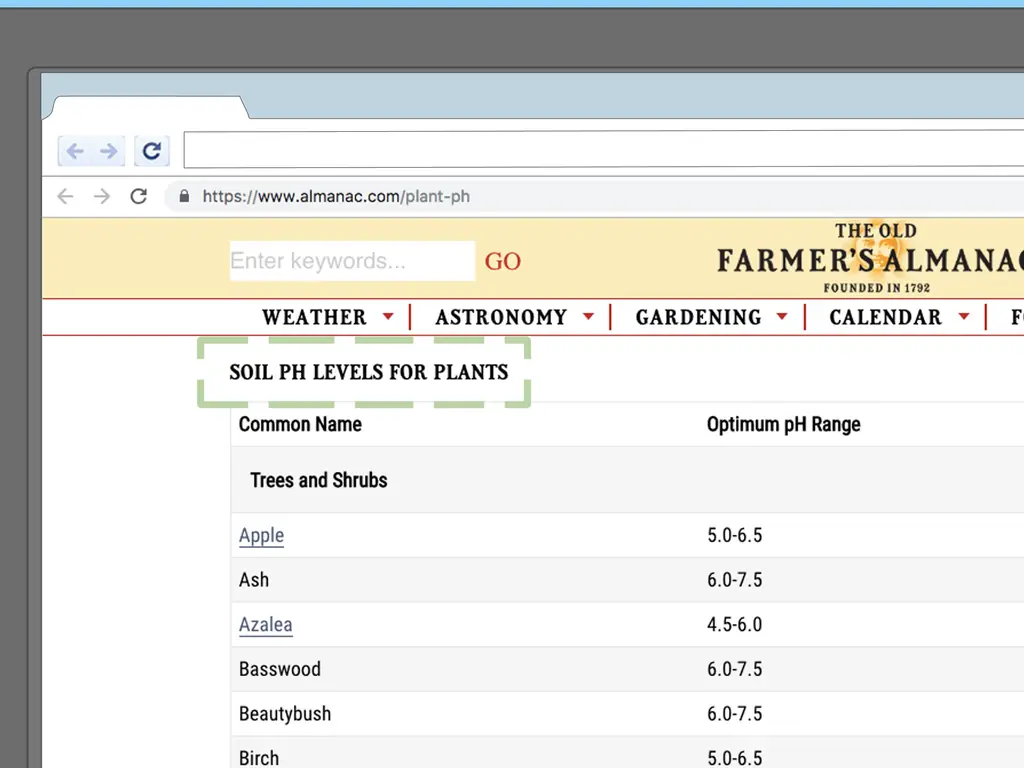1024x768 pixels.
Task: Select the blank browser tab at top
Action: click(150, 108)
